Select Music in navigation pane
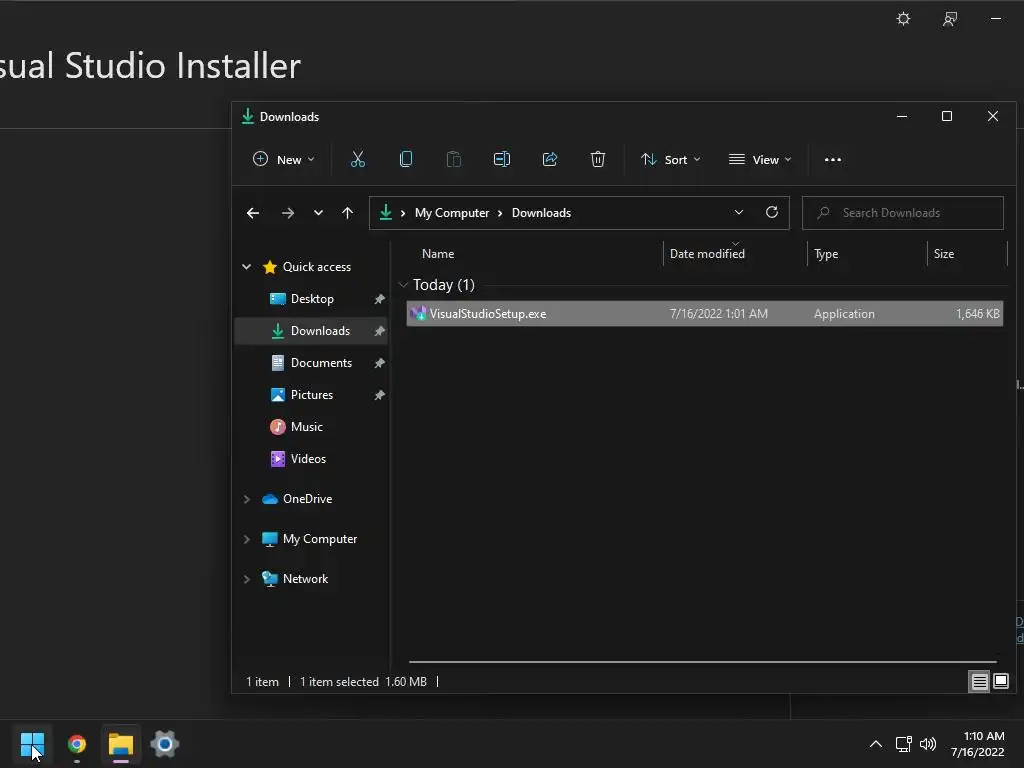 [x=306, y=427]
